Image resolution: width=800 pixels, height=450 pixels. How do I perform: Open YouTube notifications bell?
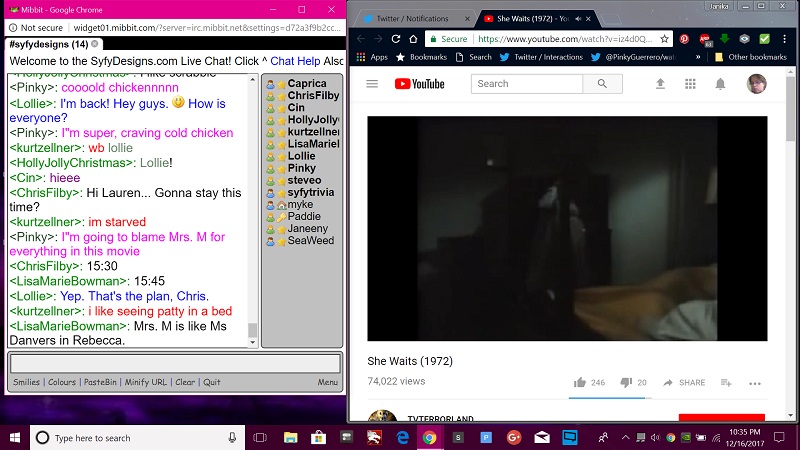[x=720, y=84]
